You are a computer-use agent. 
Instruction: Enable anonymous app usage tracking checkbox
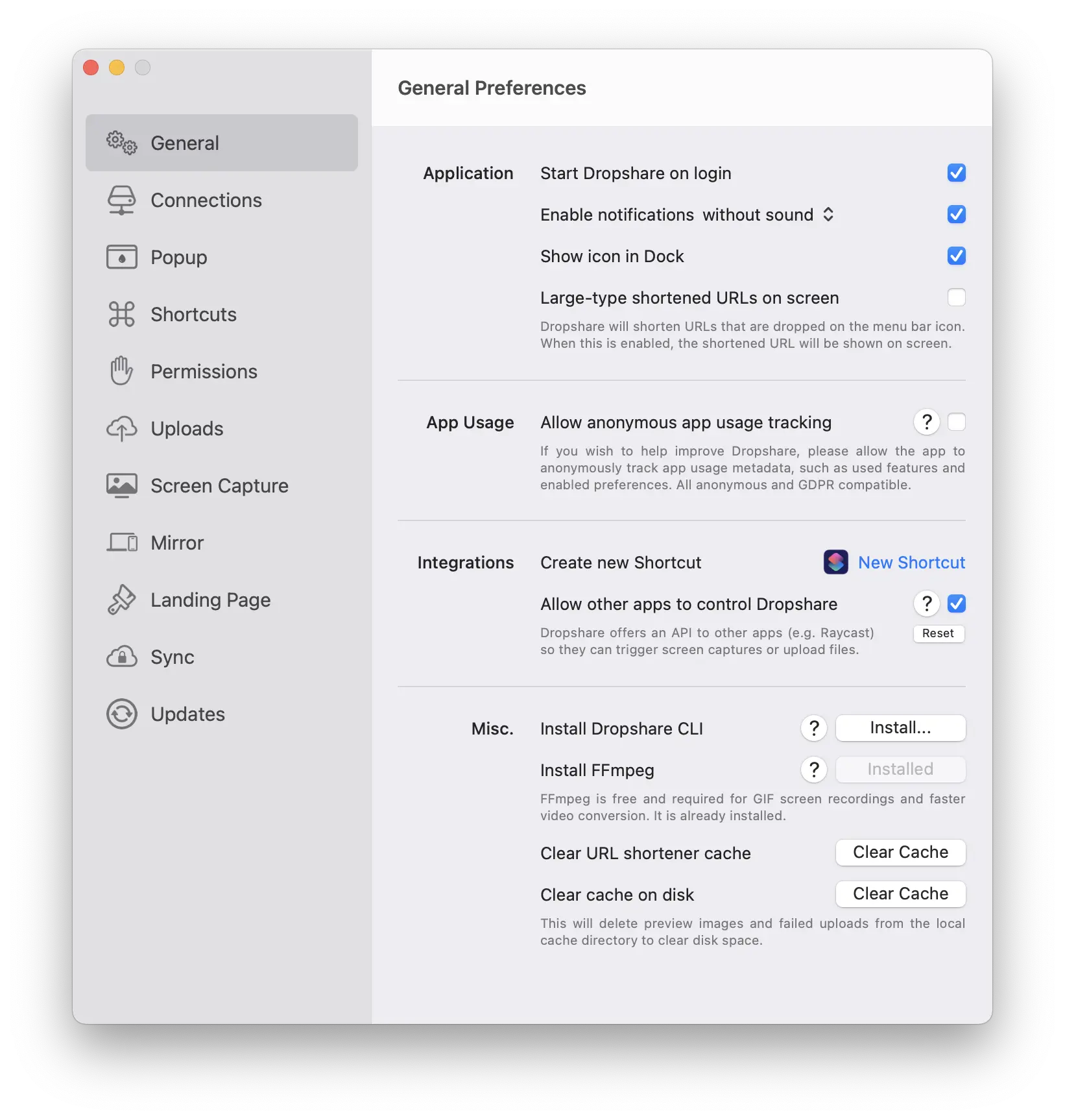tap(956, 422)
